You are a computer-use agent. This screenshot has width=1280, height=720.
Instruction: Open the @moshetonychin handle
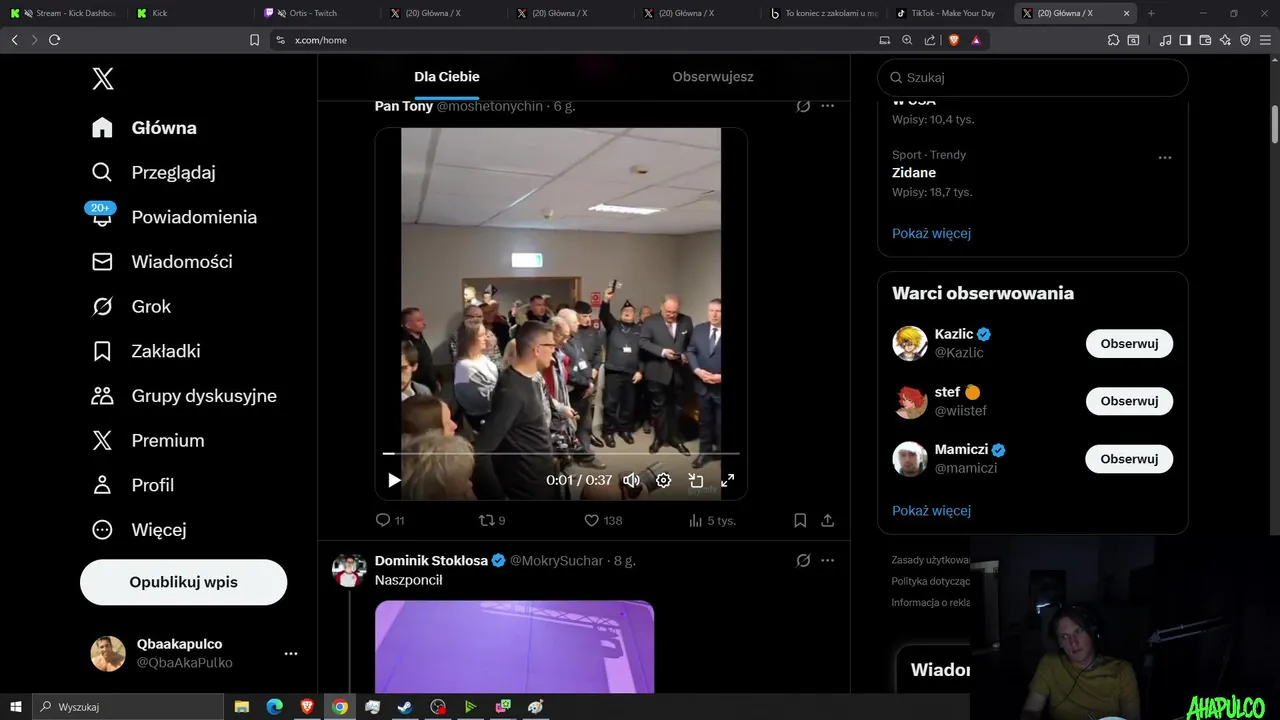point(490,106)
